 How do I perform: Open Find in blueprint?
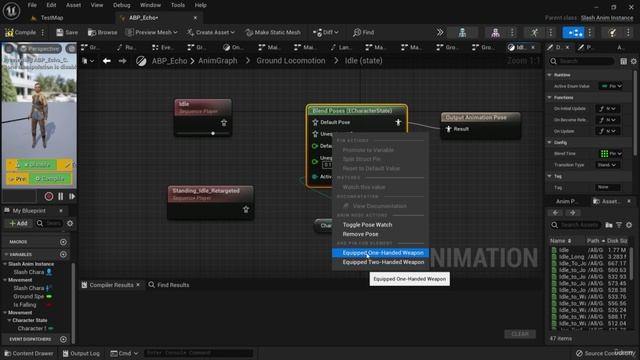click(363, 32)
